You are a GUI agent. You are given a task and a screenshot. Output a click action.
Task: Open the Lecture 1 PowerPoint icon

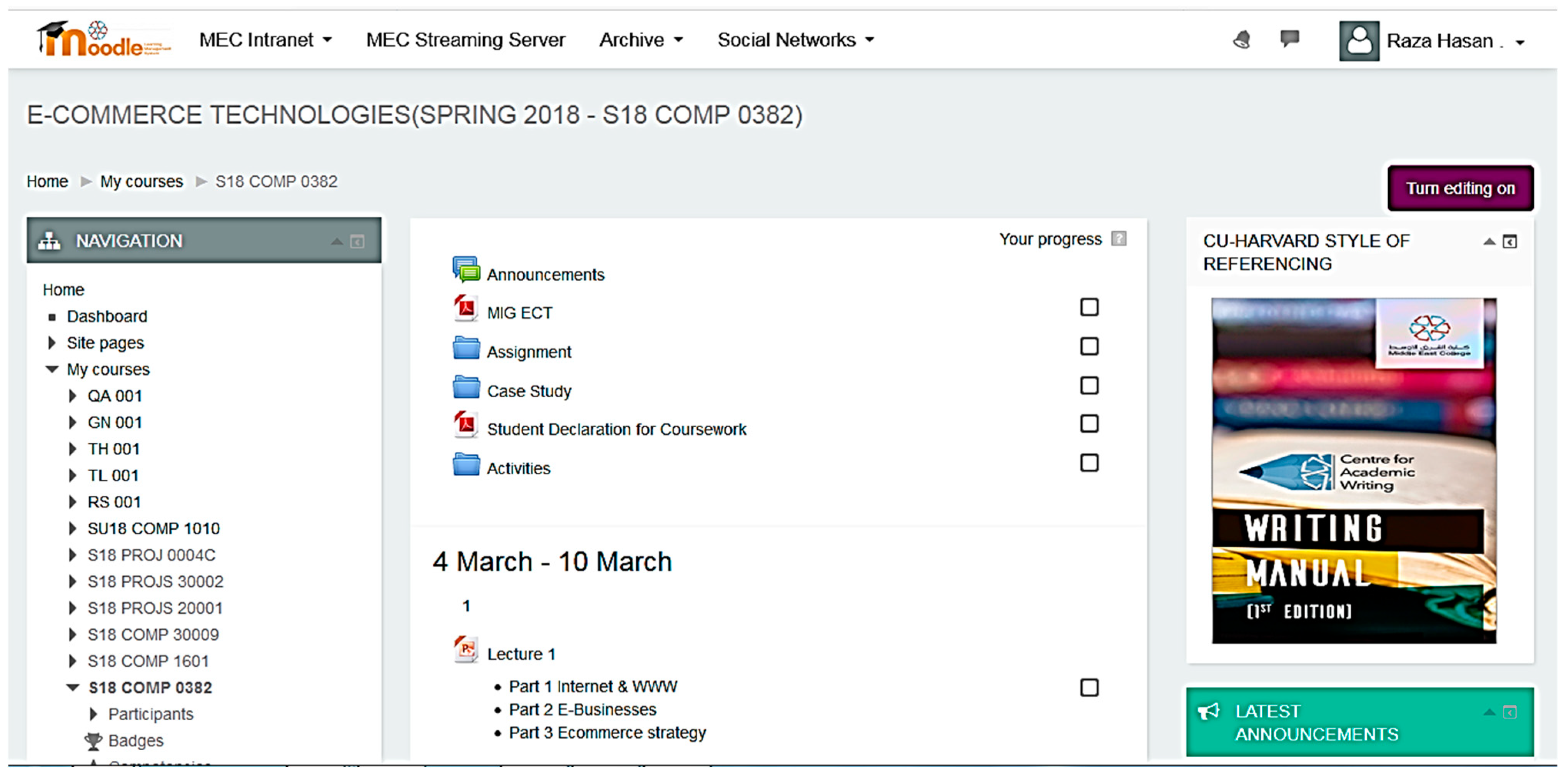pyautogui.click(x=466, y=650)
